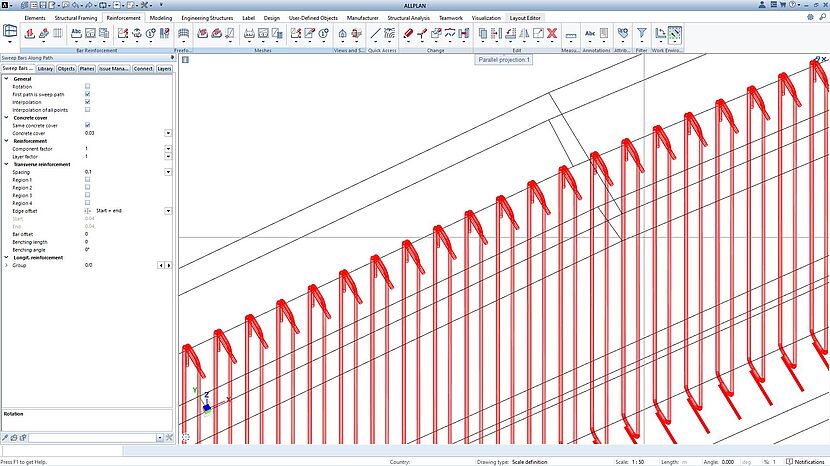Click the Parallel projection 1 label
The height and width of the screenshot is (466, 830).
click(x=505, y=60)
